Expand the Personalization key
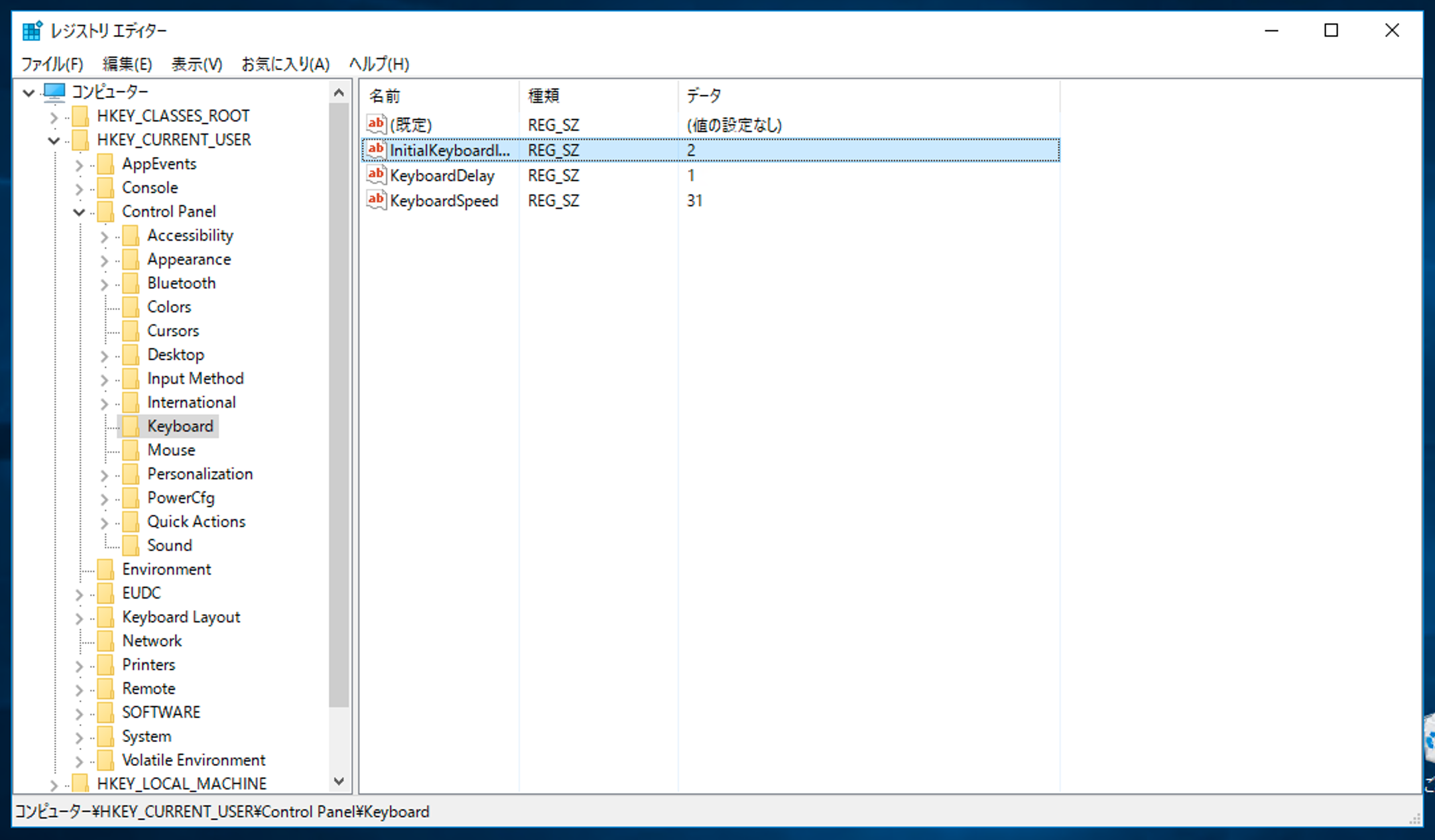The width and height of the screenshot is (1435, 840). pos(104,475)
